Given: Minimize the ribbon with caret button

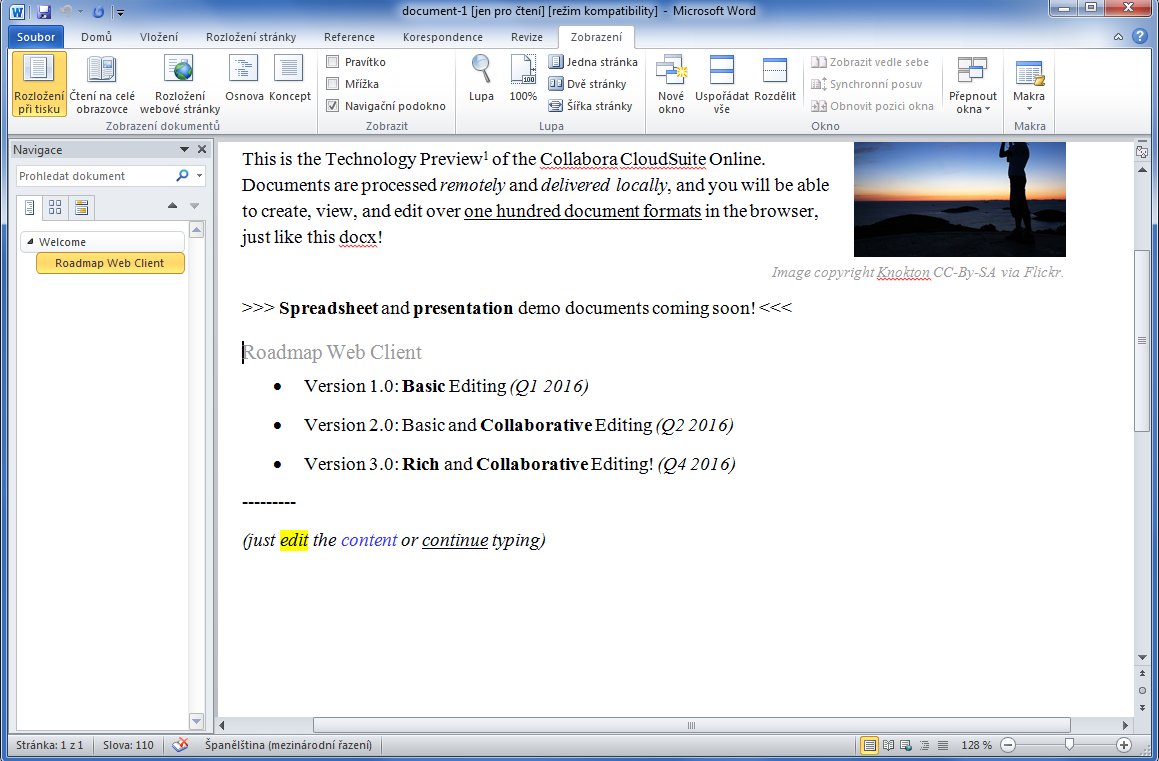Looking at the screenshot, I should click(x=1118, y=37).
